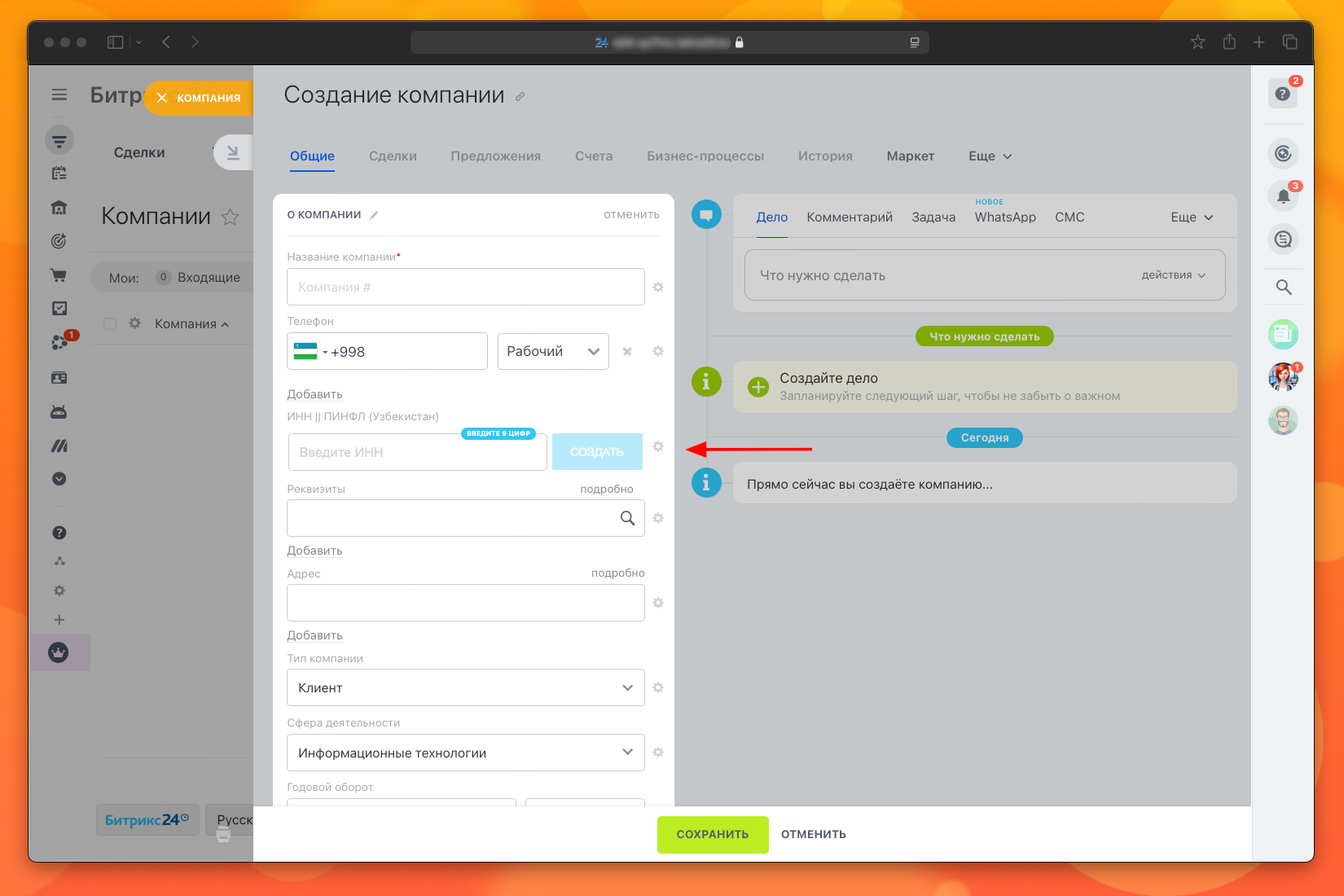Open the user avatar with badge in right panel
Image resolution: width=1344 pixels, height=896 pixels.
pyautogui.click(x=1283, y=377)
